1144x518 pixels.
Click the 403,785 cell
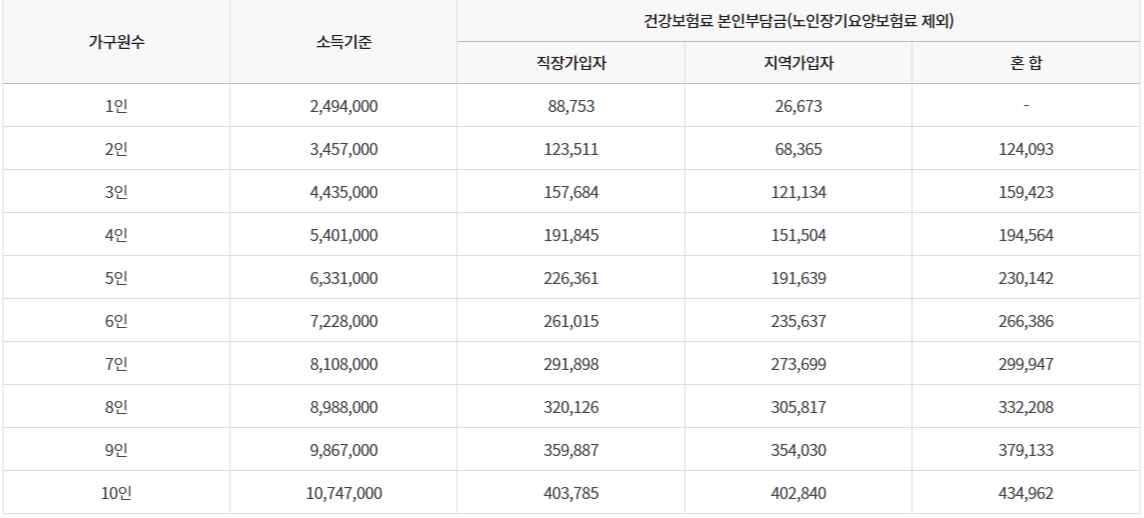coord(571,493)
